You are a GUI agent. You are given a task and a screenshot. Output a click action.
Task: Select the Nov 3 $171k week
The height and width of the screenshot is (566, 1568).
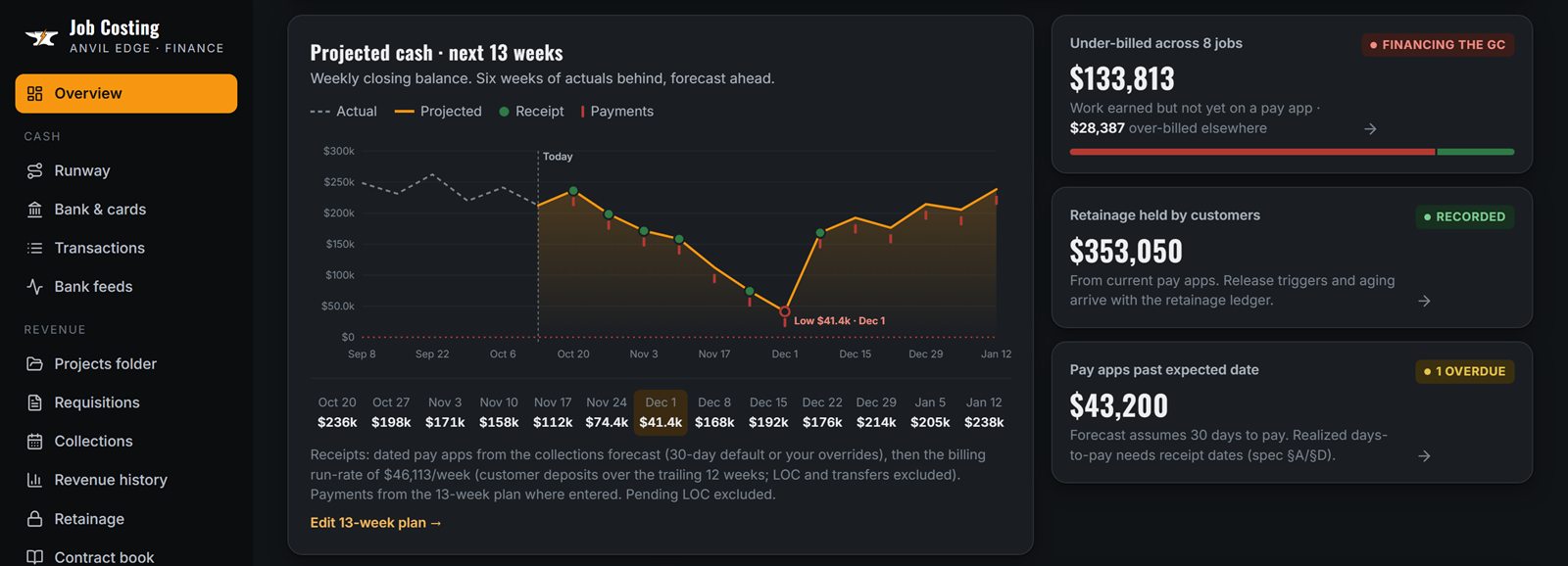point(445,412)
